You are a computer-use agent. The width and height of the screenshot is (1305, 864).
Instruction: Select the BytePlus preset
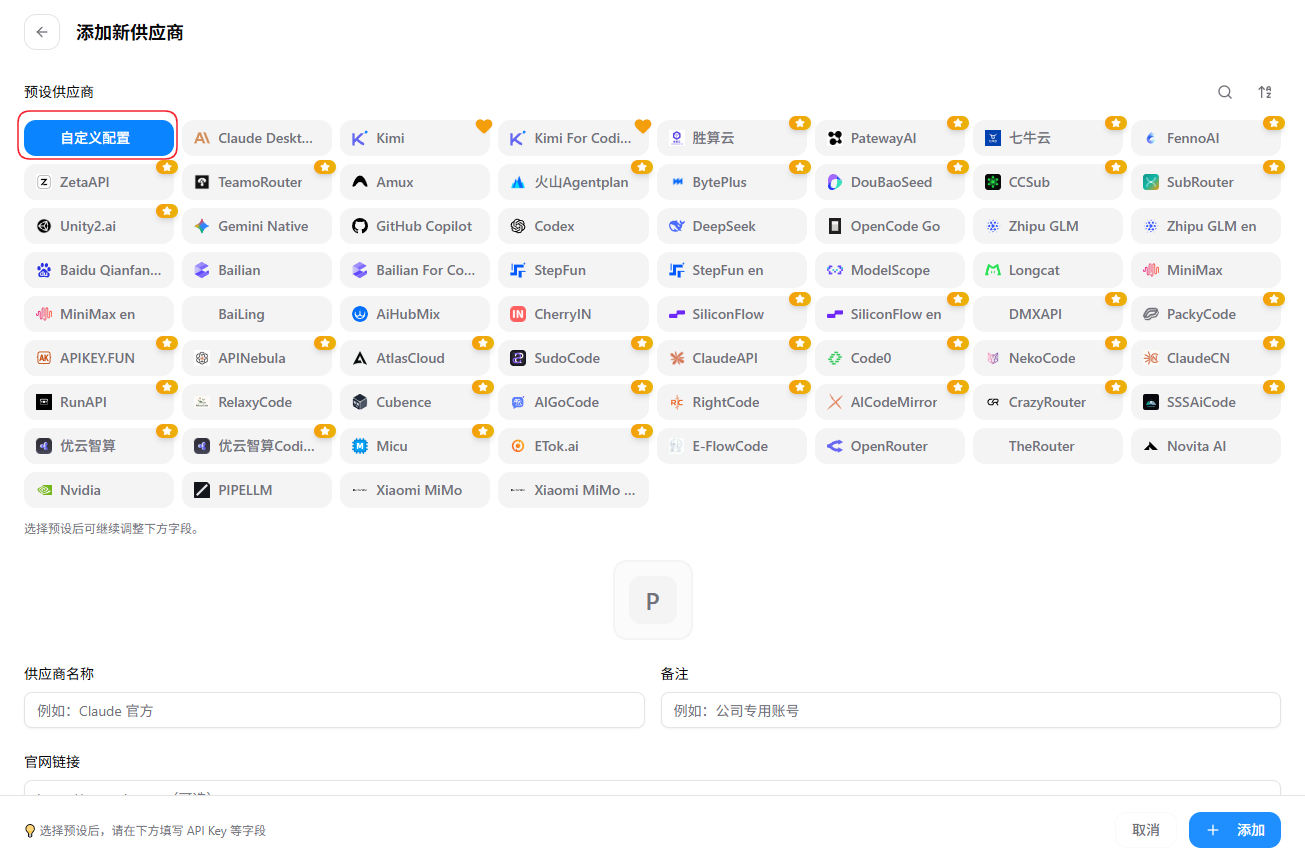(732, 182)
